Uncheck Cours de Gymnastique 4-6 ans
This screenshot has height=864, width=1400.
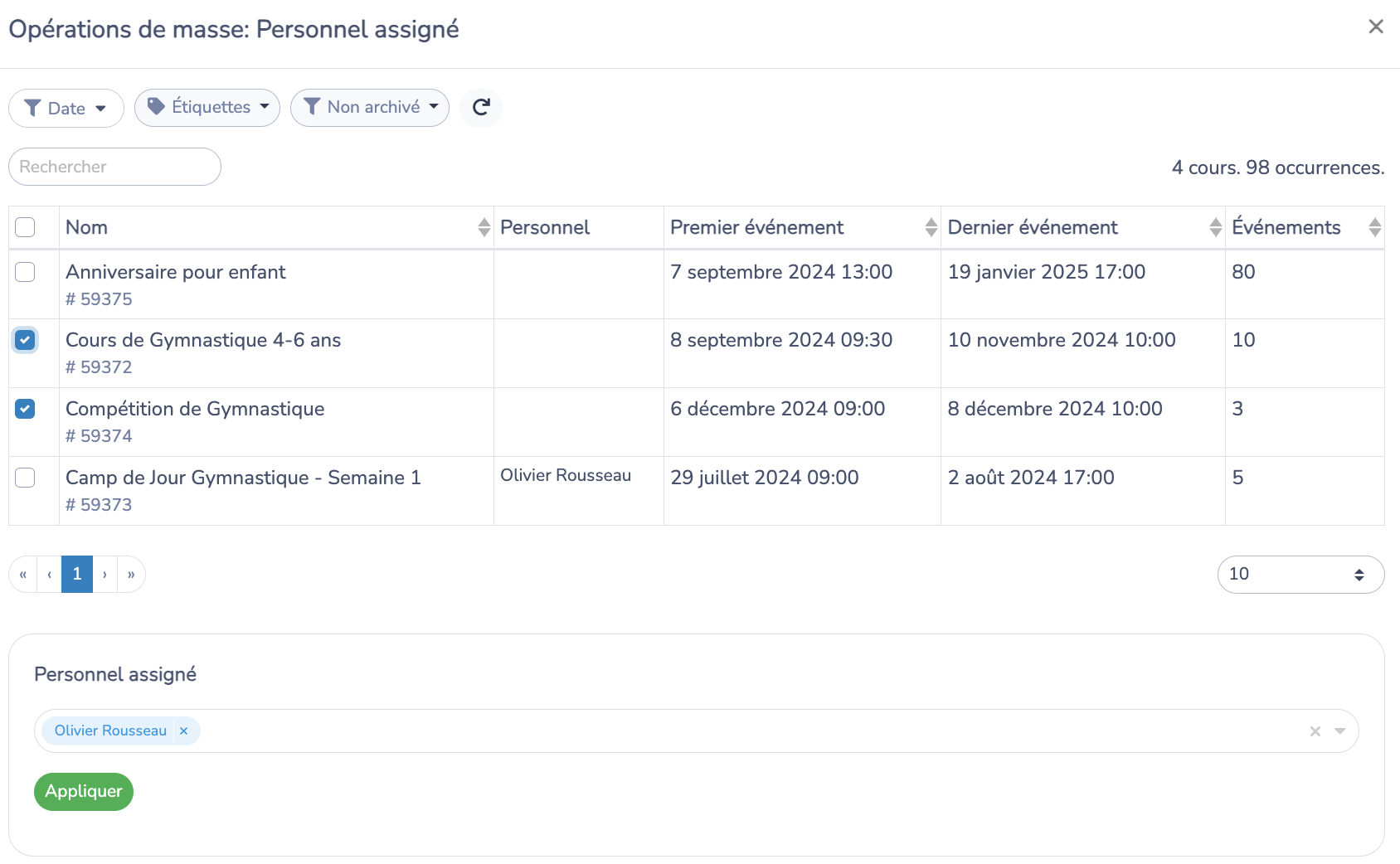[25, 340]
